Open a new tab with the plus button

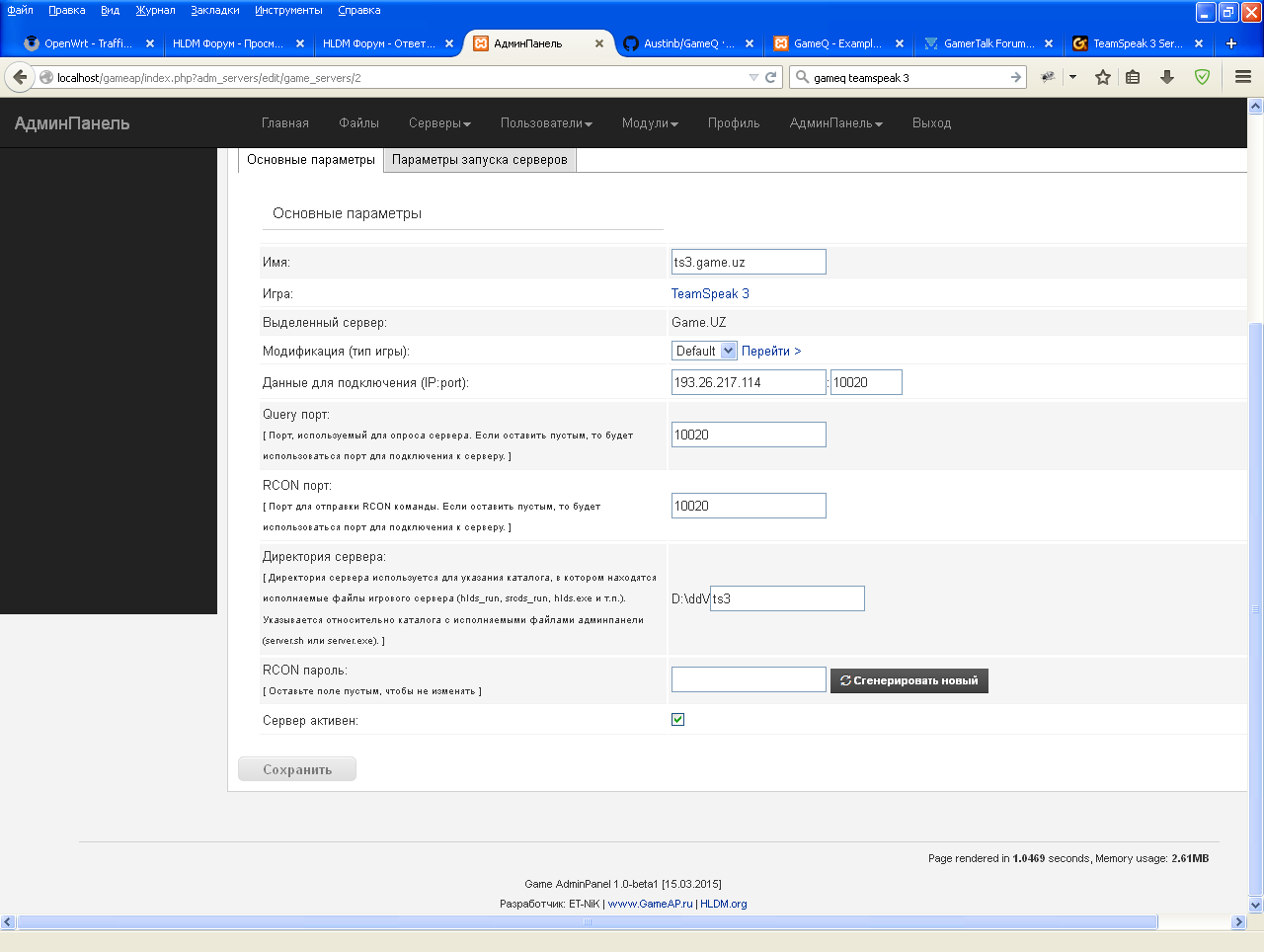1230,43
